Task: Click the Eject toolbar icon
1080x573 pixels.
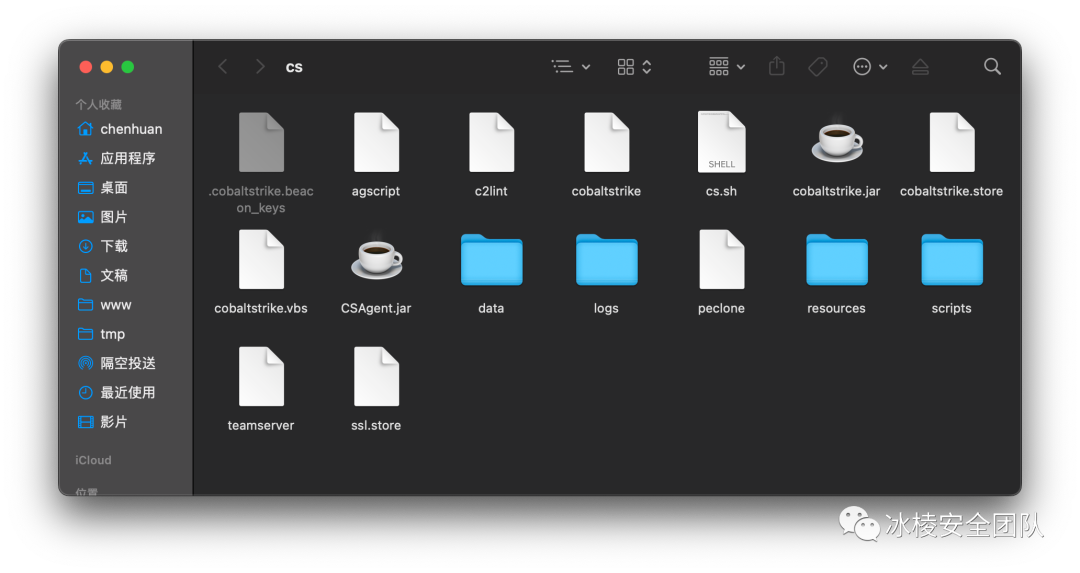Action: tap(920, 67)
